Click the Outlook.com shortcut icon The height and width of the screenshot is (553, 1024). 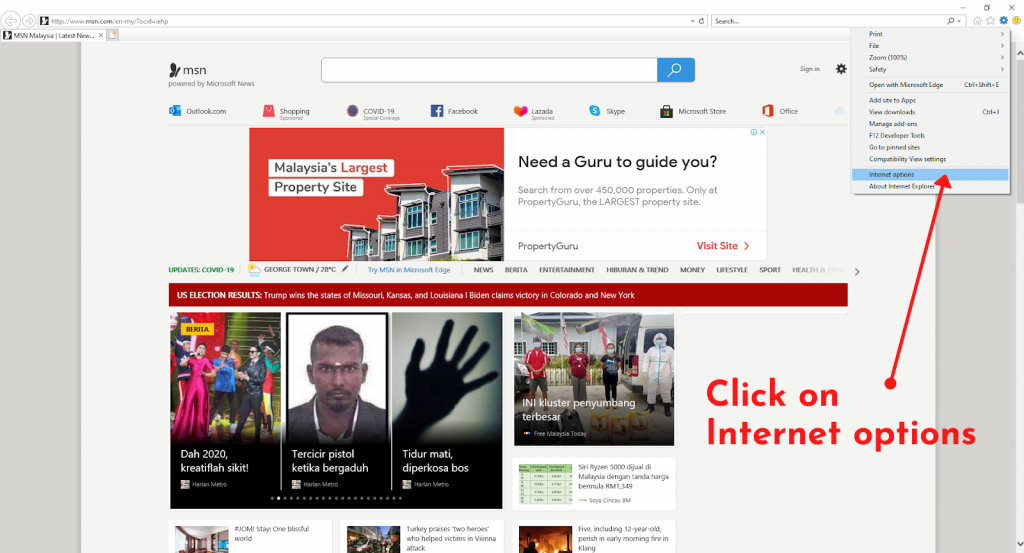[175, 111]
